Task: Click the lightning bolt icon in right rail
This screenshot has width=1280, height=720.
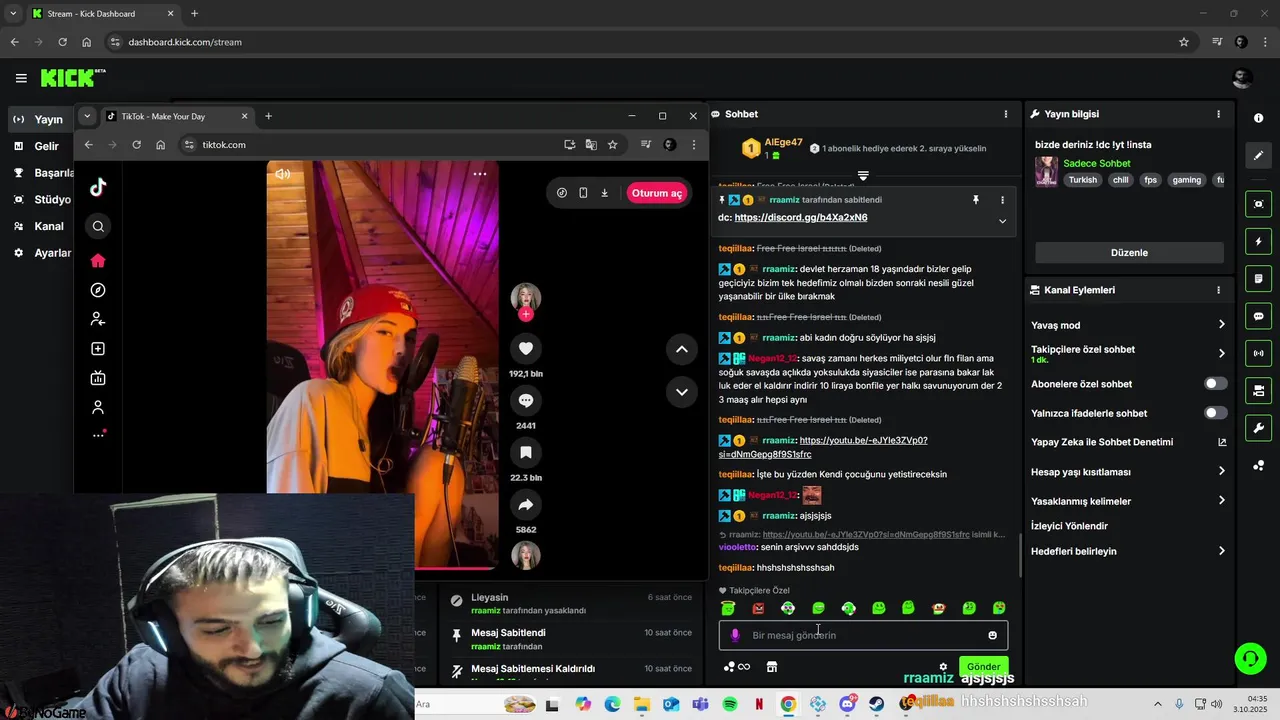Action: click(x=1258, y=242)
